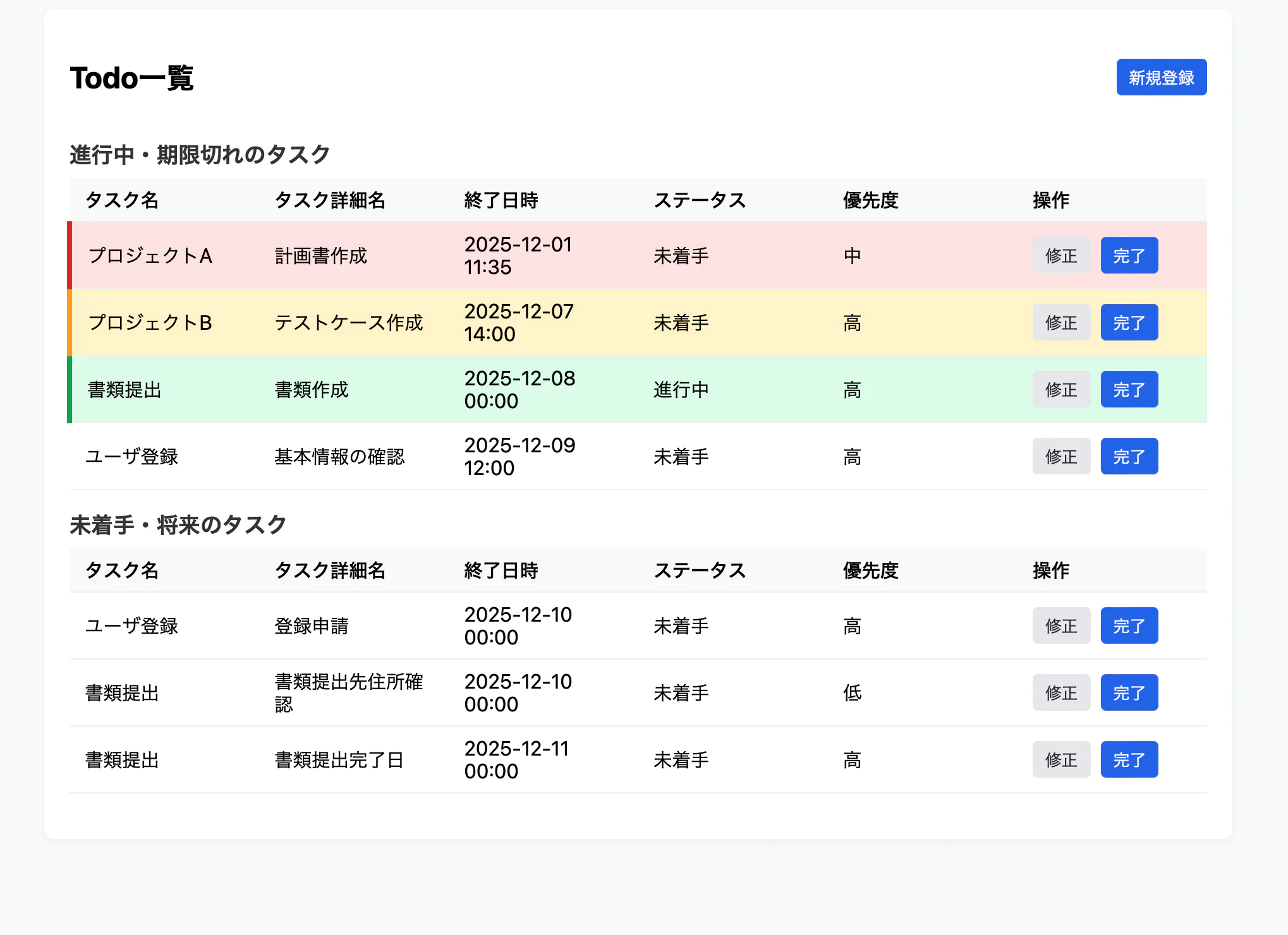Click 修正 for 書類提出完了日 row

click(x=1061, y=759)
